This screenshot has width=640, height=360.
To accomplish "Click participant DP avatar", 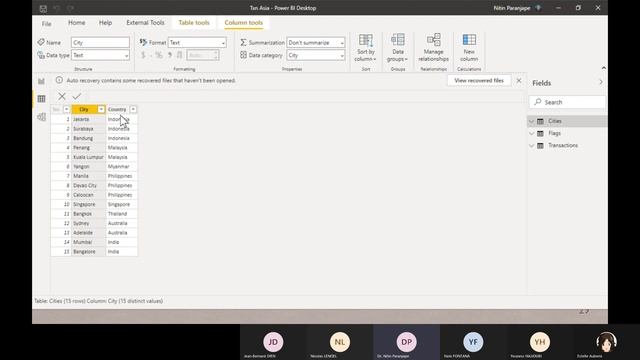I will click(407, 342).
